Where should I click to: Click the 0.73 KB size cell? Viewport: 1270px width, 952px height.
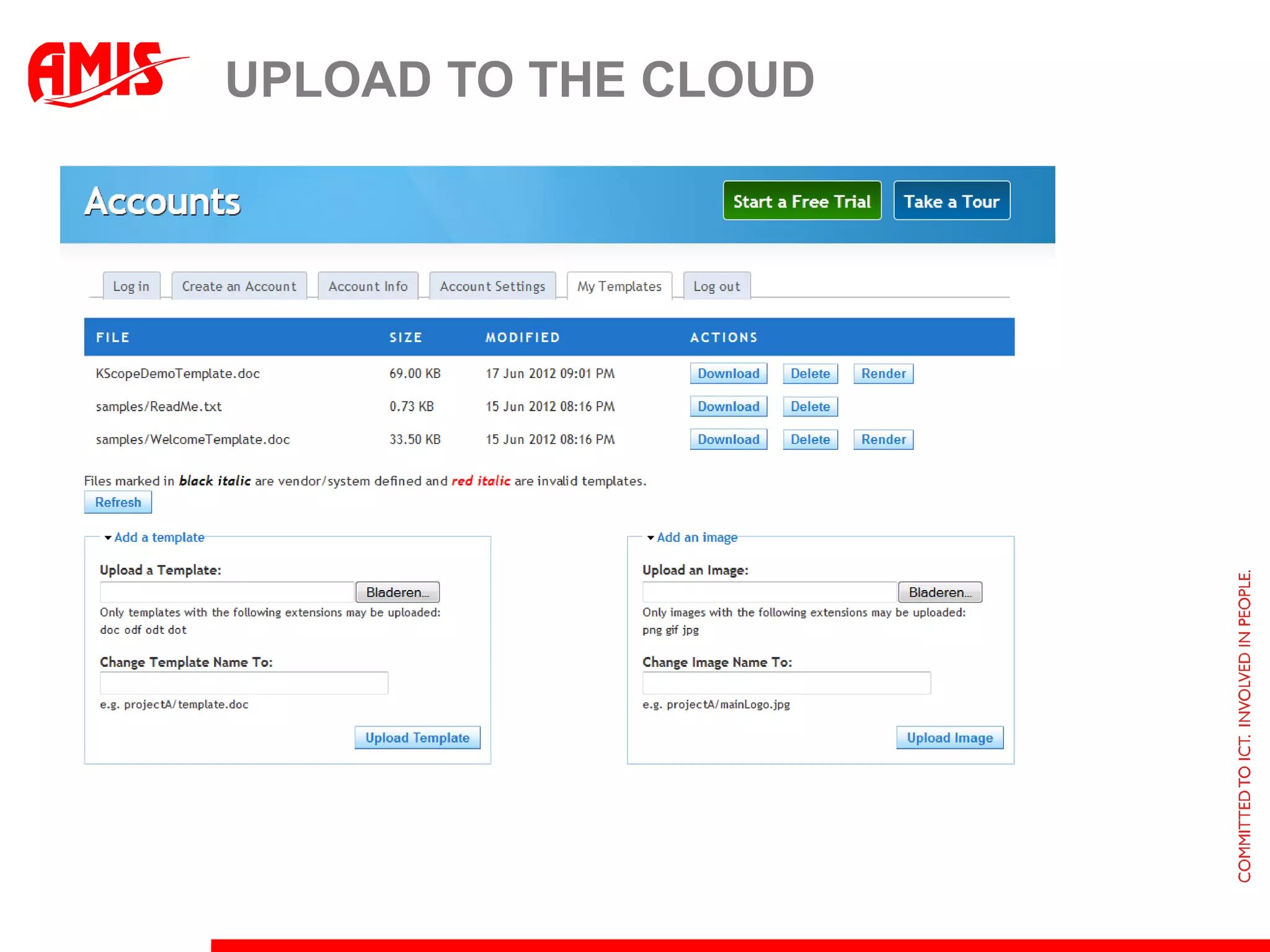412,407
